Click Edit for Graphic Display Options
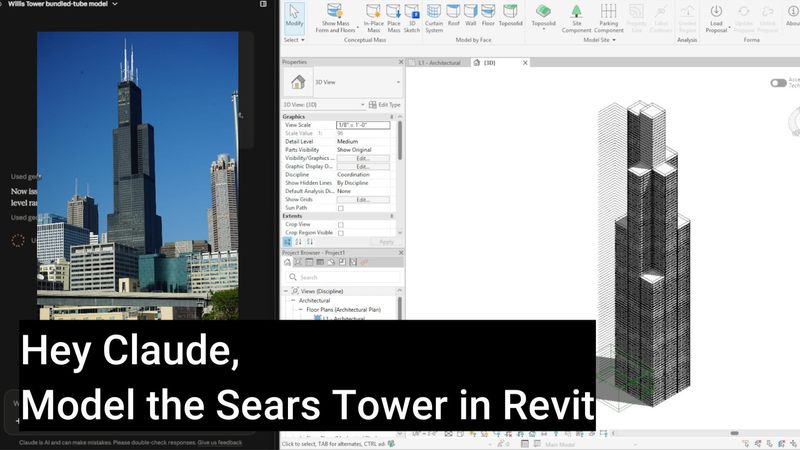 (363, 166)
